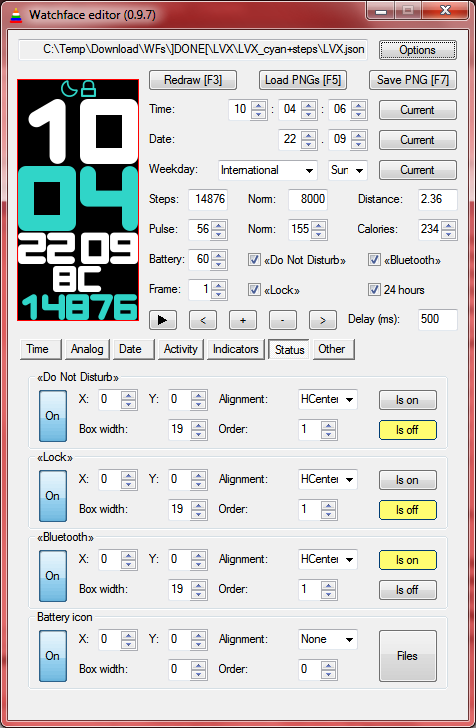Click «Bluetooth» Is off button
The width and height of the screenshot is (476, 728).
(408, 590)
